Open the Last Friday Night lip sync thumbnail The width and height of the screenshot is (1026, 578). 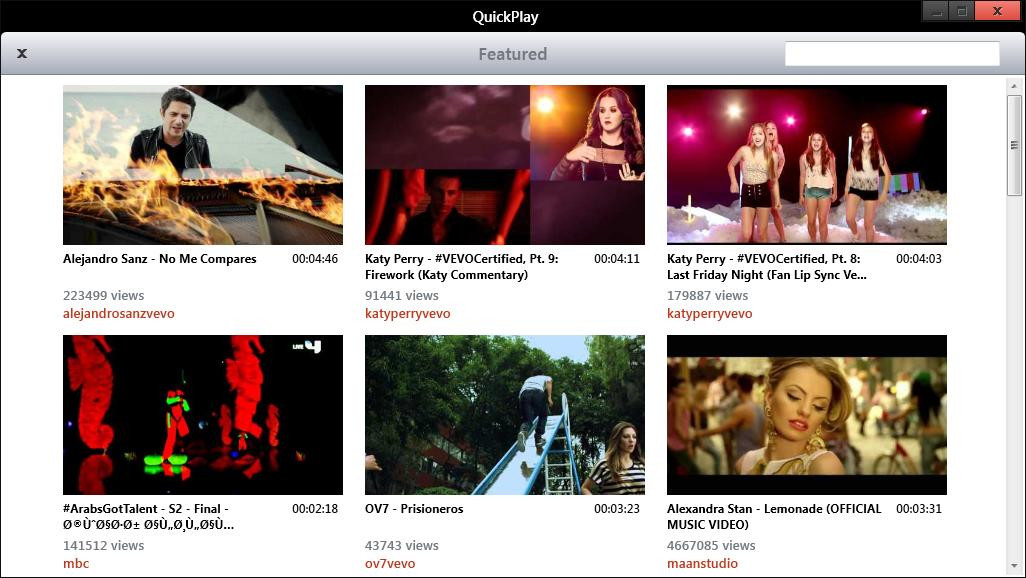807,165
